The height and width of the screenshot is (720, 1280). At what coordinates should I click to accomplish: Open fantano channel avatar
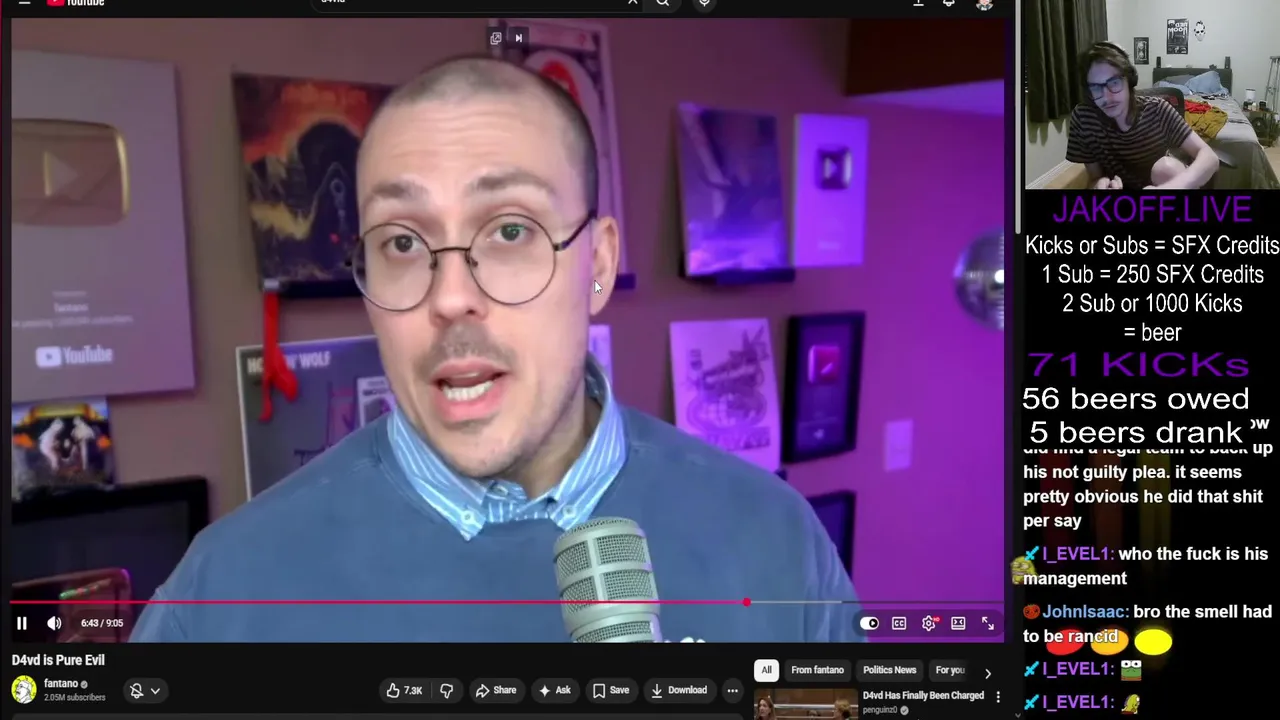(x=24, y=690)
